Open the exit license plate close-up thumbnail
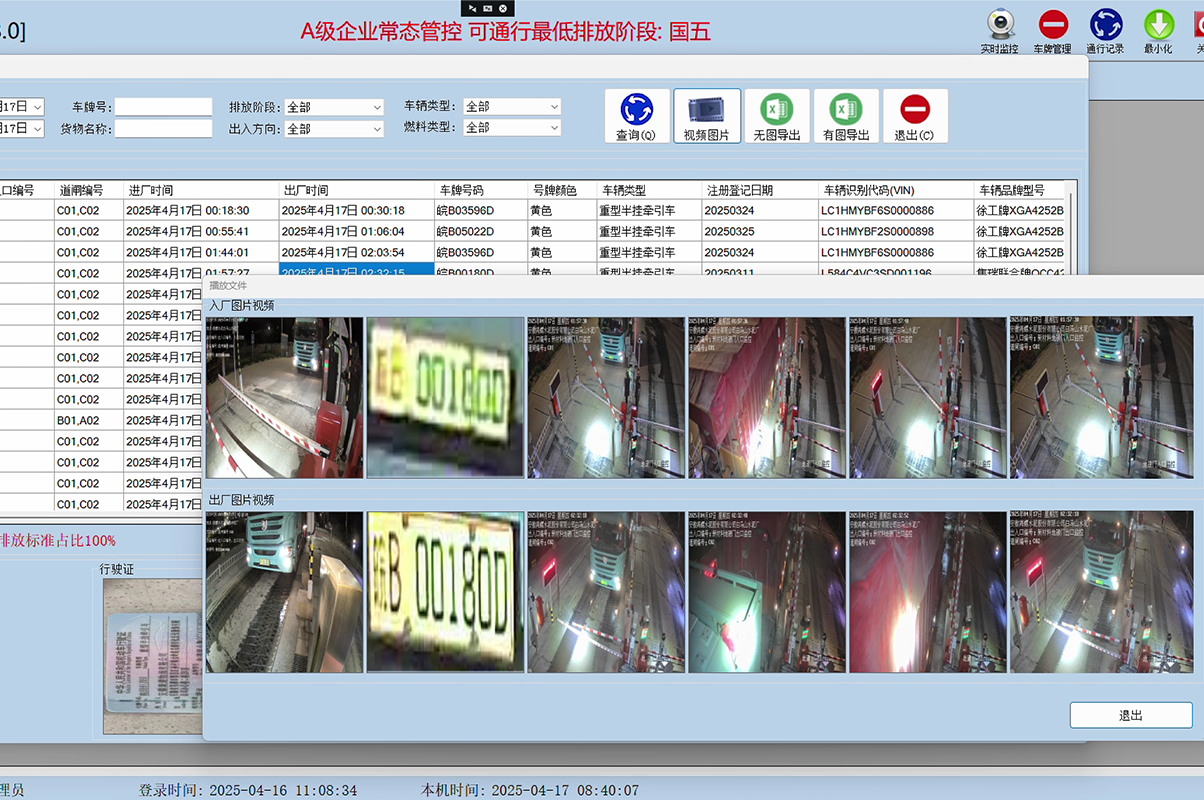 point(445,592)
